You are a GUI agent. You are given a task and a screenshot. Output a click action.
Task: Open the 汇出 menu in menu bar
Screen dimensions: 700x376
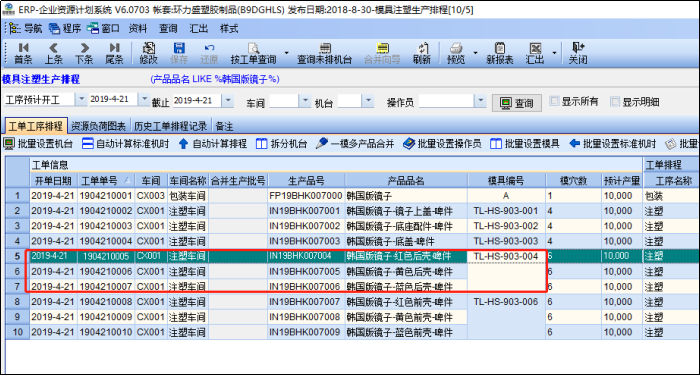click(198, 29)
